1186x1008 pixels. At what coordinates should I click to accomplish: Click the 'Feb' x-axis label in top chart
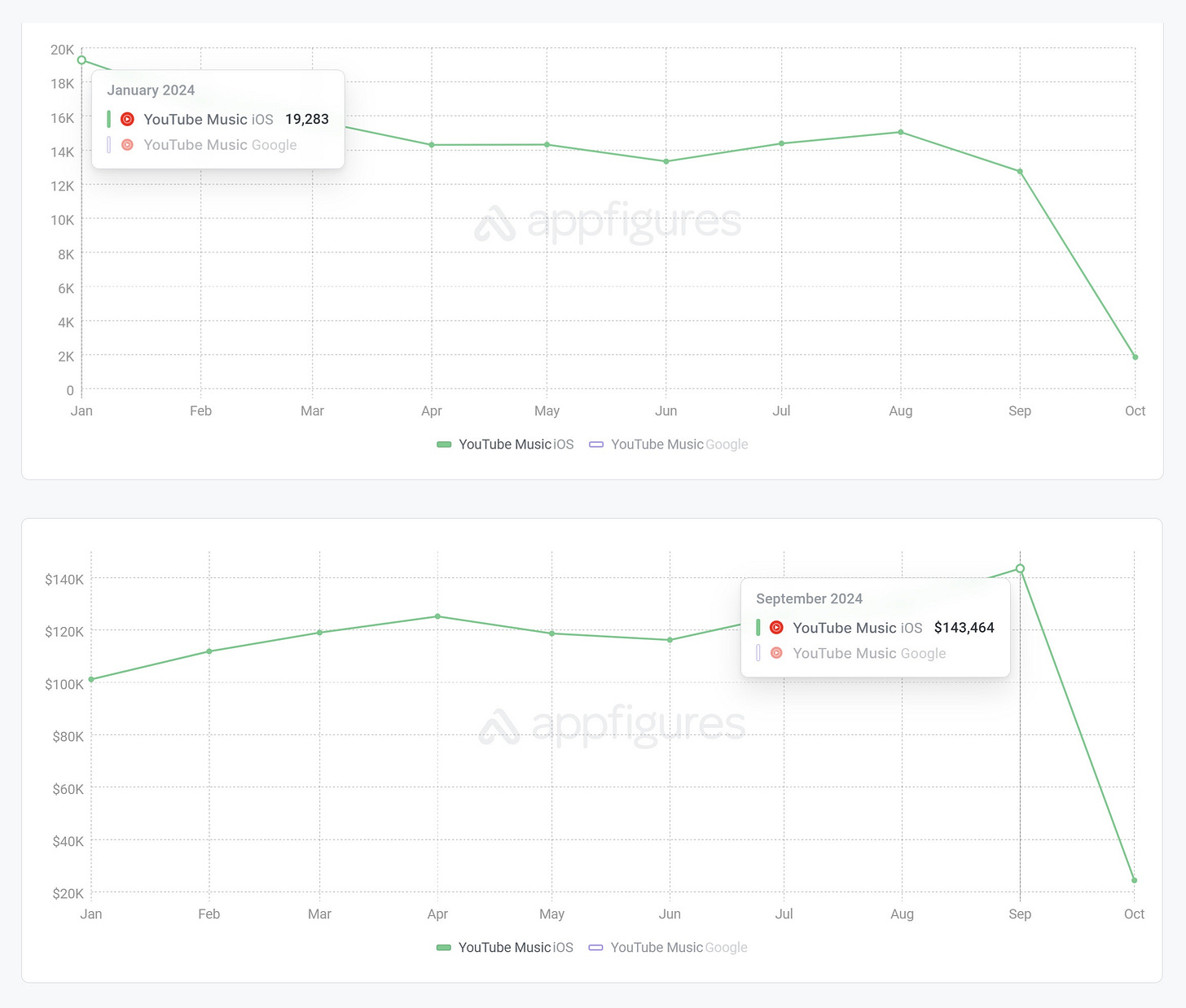coord(200,411)
